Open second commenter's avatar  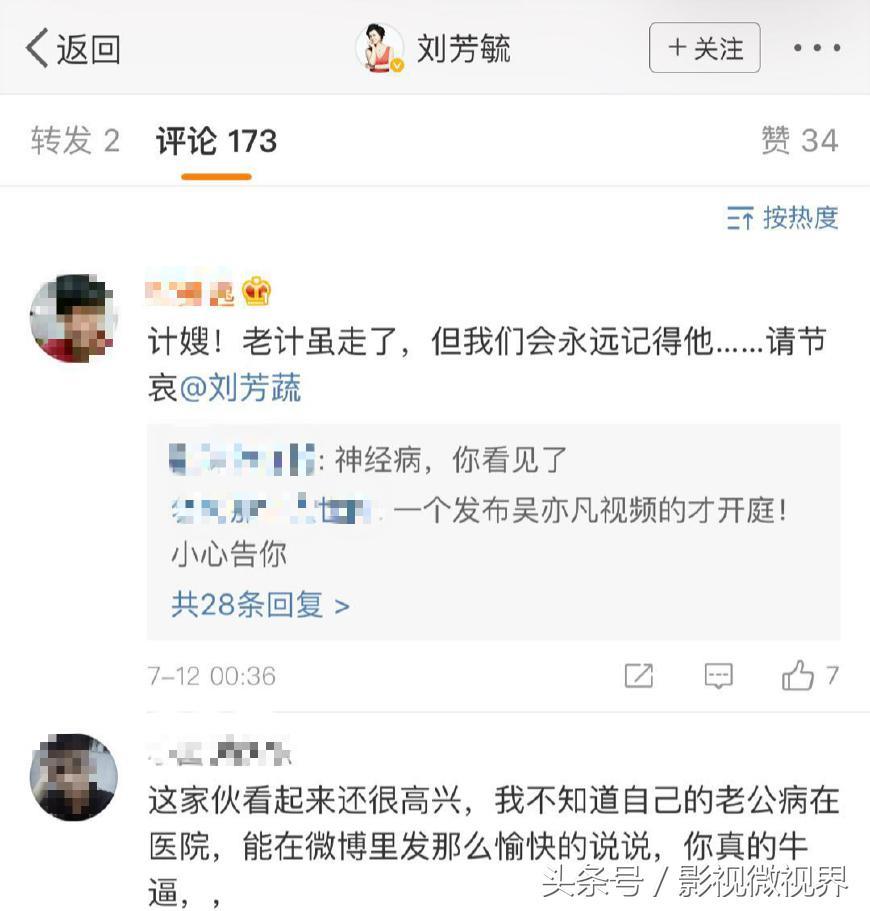click(x=73, y=778)
